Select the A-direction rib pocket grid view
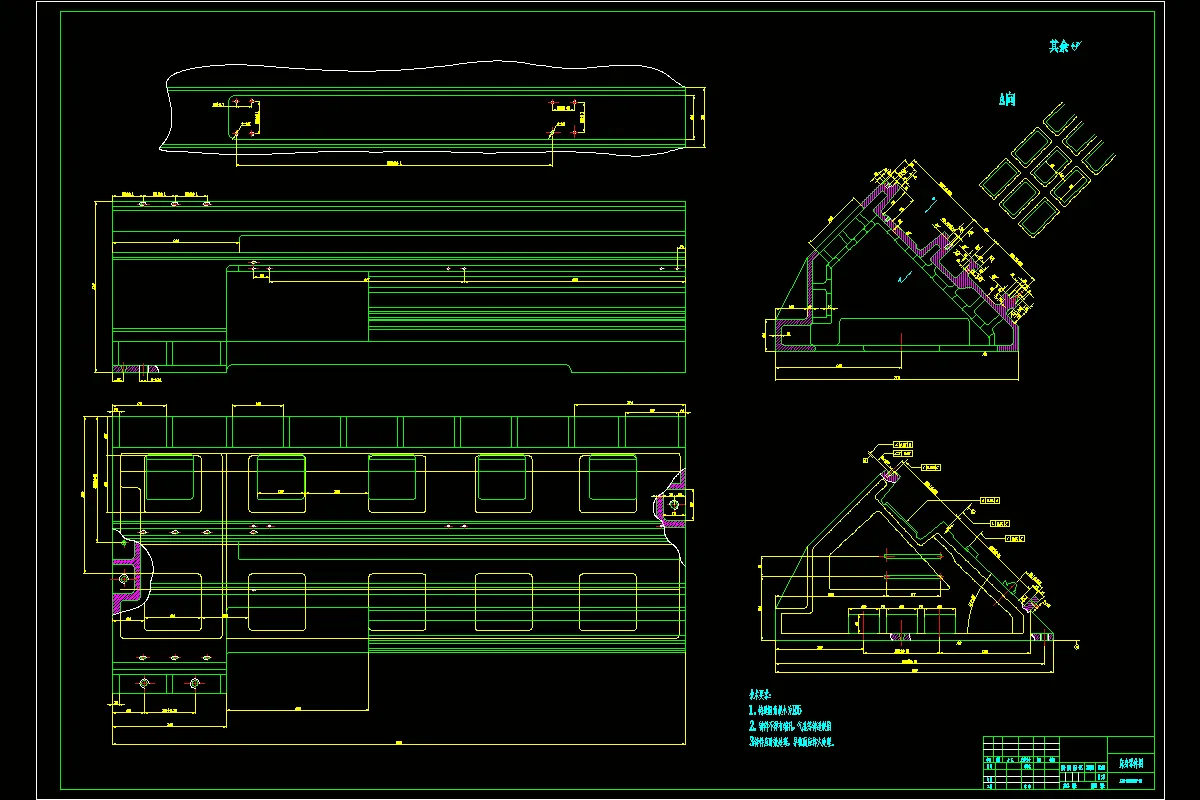The image size is (1200, 800). click(x=1047, y=171)
